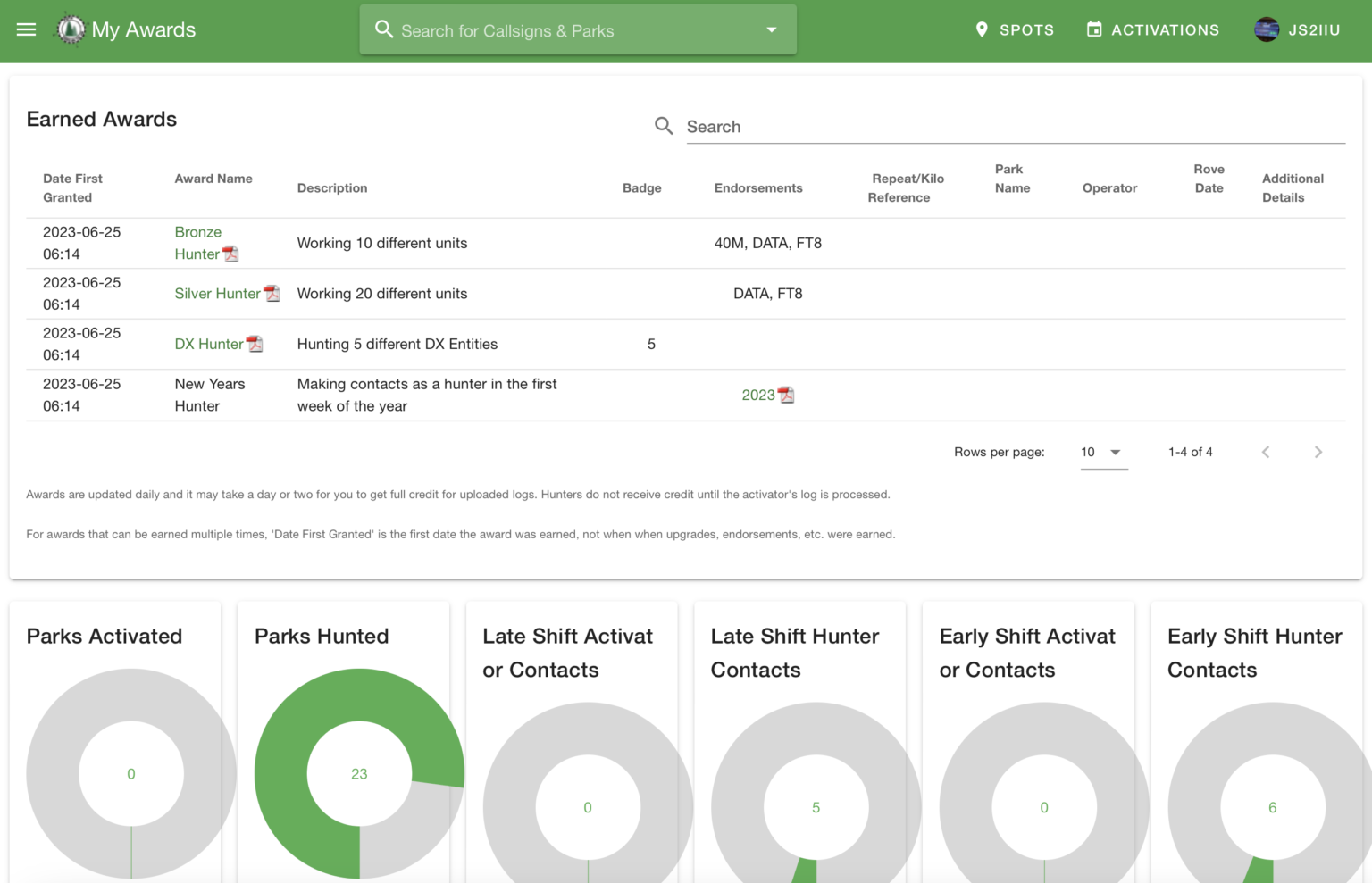Click the DX Hunter award link
This screenshot has height=883, width=1372.
pos(209,344)
